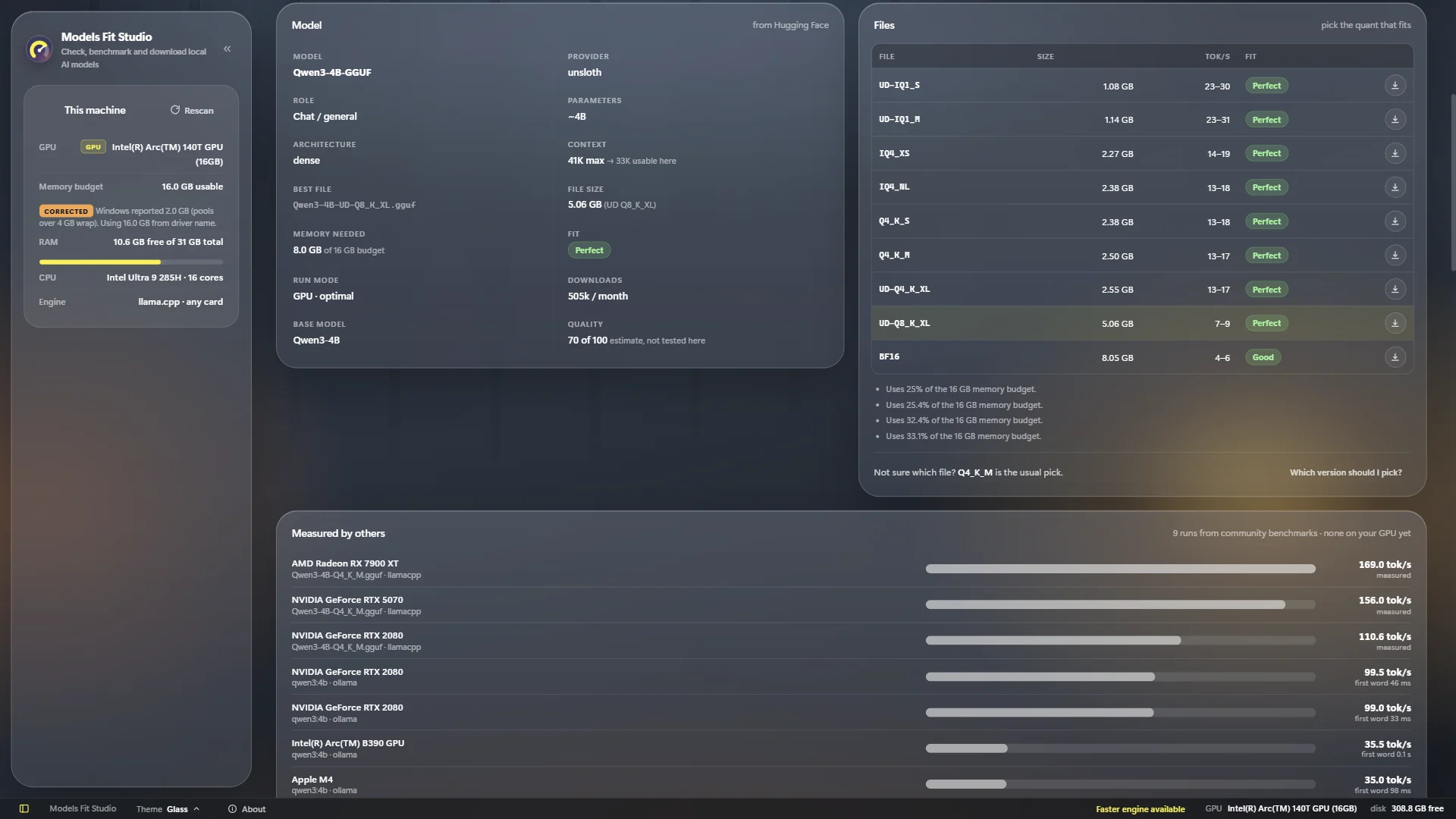
Task: Click the 1.08 GB size cell
Action: tap(1118, 86)
